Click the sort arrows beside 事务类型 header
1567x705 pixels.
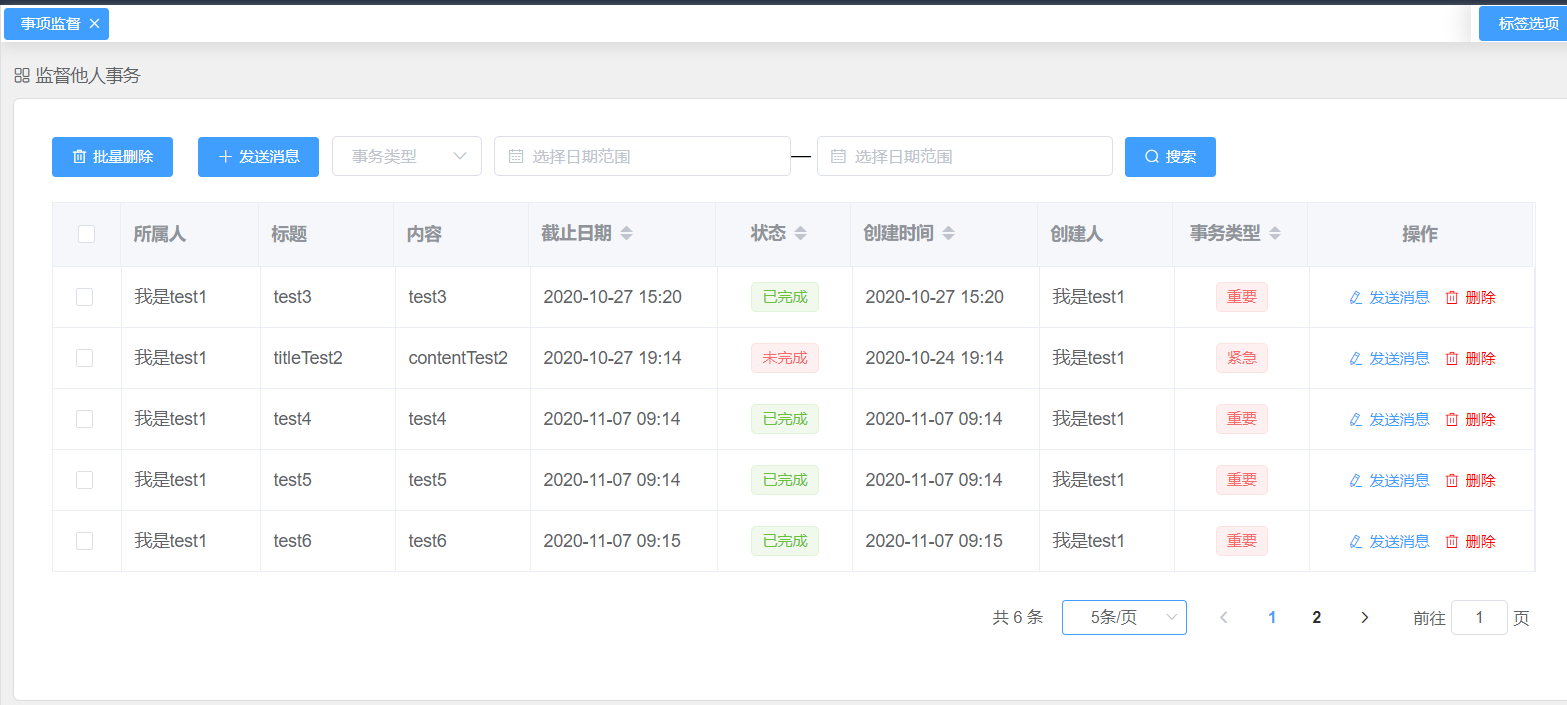pyautogui.click(x=1275, y=234)
